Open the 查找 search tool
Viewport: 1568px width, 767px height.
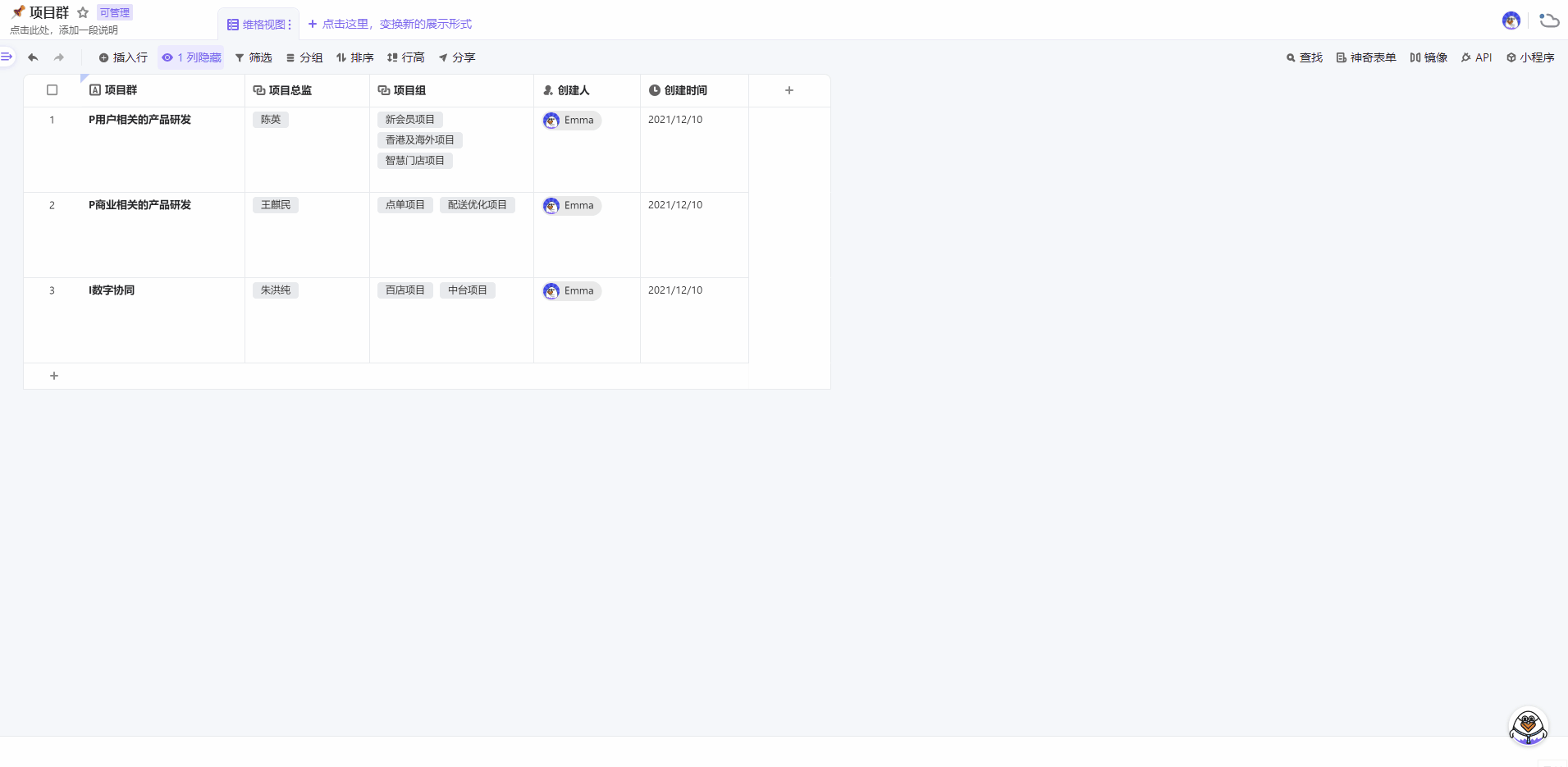pyautogui.click(x=1304, y=57)
